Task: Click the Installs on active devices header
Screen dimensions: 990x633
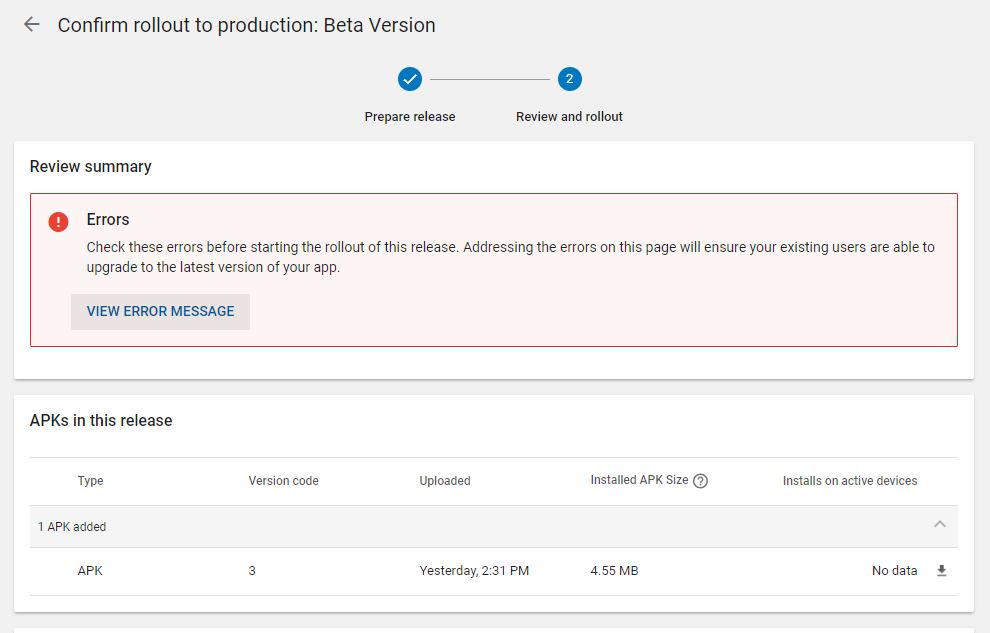Action: (849, 481)
